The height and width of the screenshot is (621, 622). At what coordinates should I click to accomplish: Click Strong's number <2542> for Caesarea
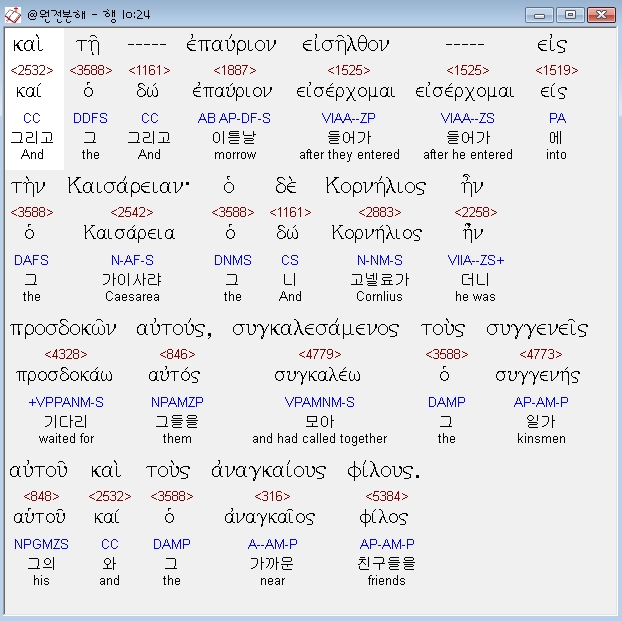click(131, 212)
